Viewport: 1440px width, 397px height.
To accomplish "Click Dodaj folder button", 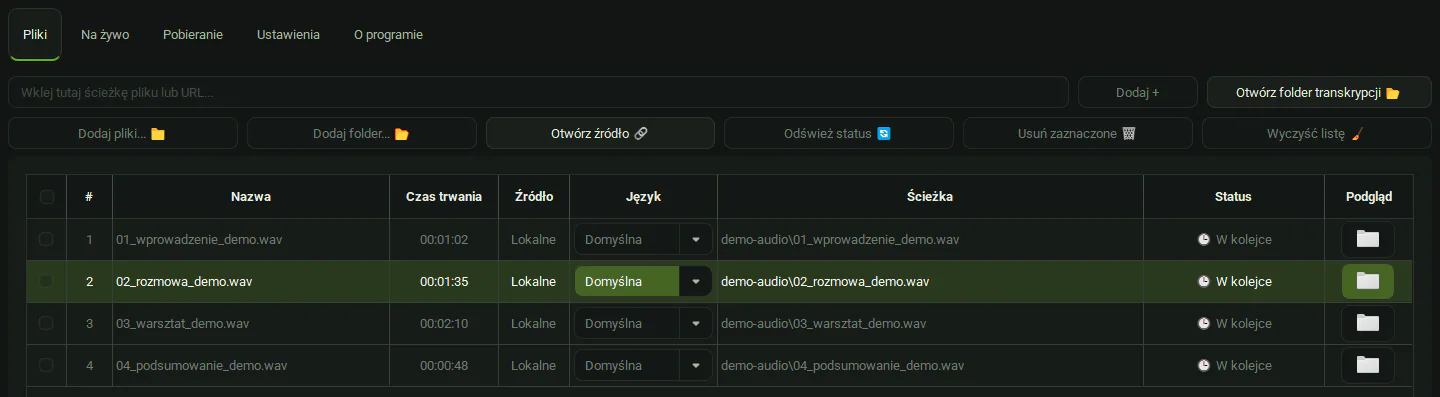I will [x=361, y=133].
